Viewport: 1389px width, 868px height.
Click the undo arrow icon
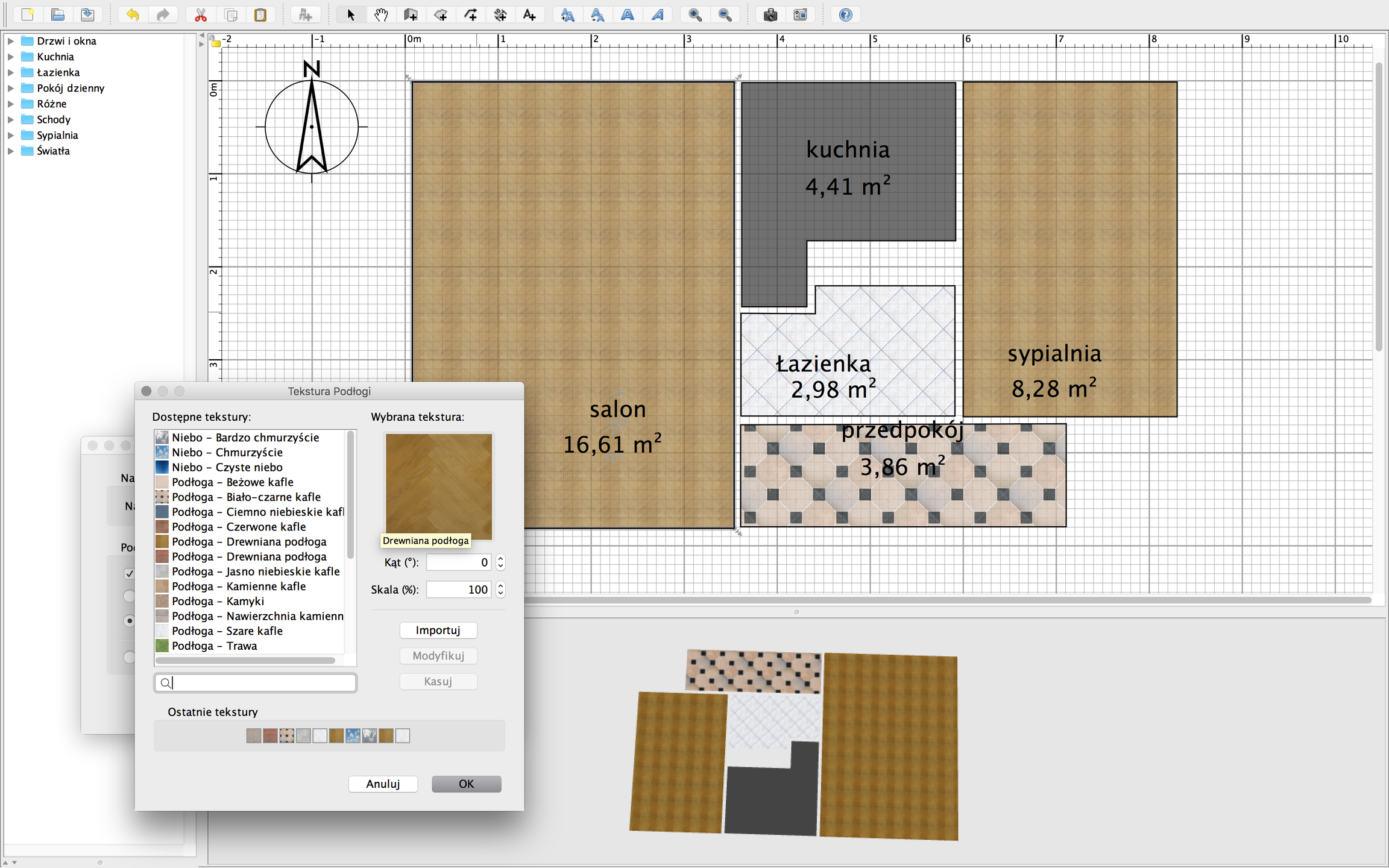point(133,15)
